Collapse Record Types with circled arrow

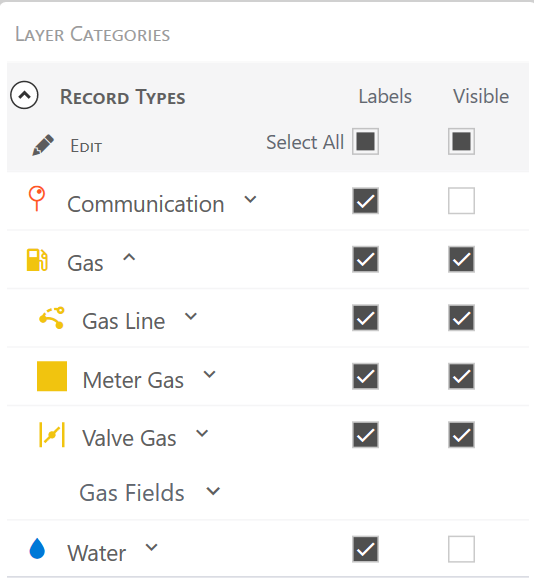point(24,95)
